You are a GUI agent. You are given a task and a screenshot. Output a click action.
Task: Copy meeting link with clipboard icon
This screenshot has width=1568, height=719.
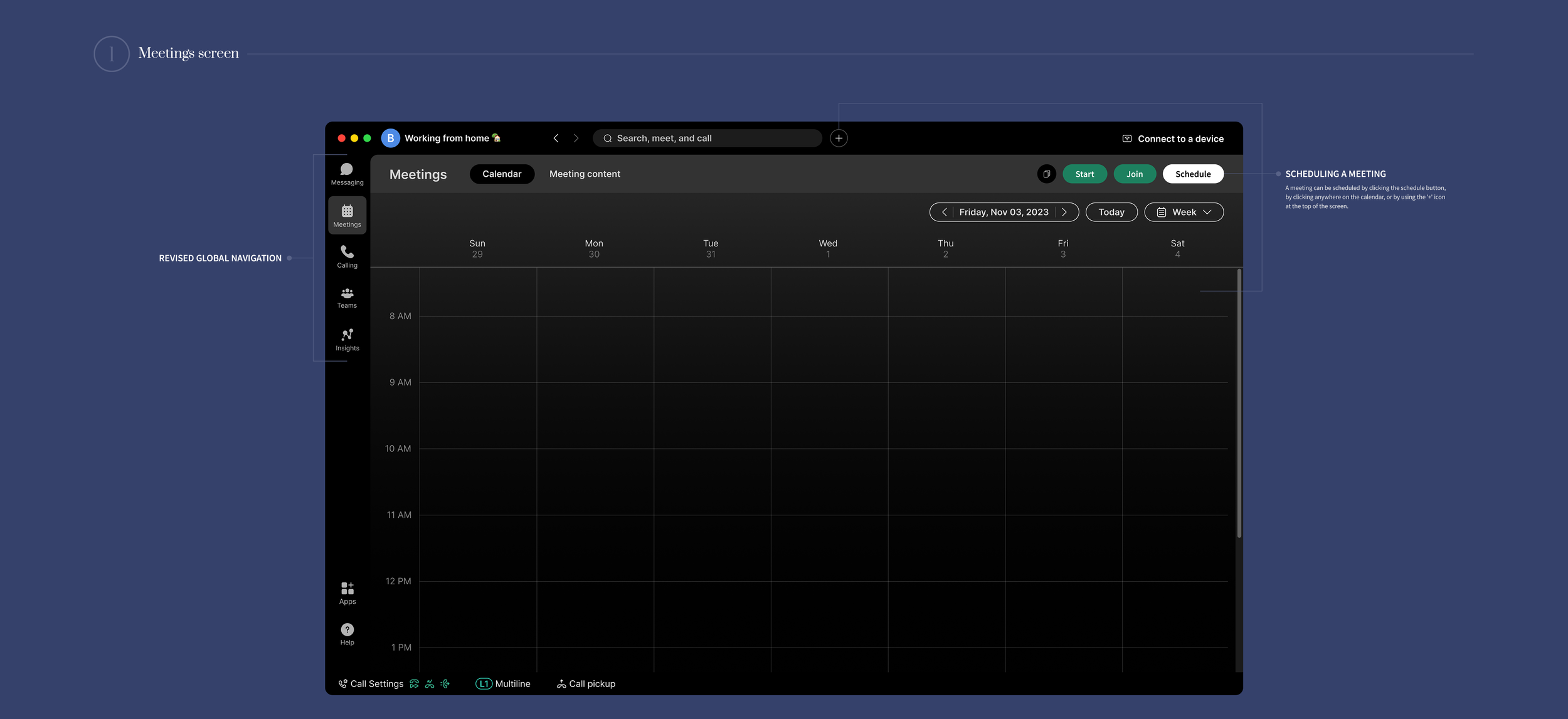coord(1046,174)
